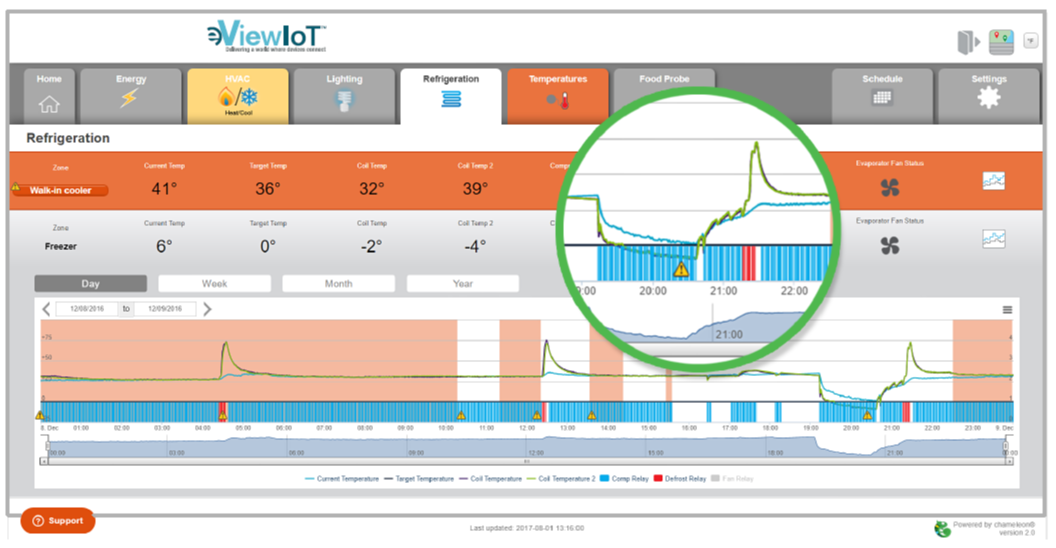The height and width of the screenshot is (548, 1056).
Task: Click the Walk-in cooler evaporator fan icon
Action: [x=889, y=187]
